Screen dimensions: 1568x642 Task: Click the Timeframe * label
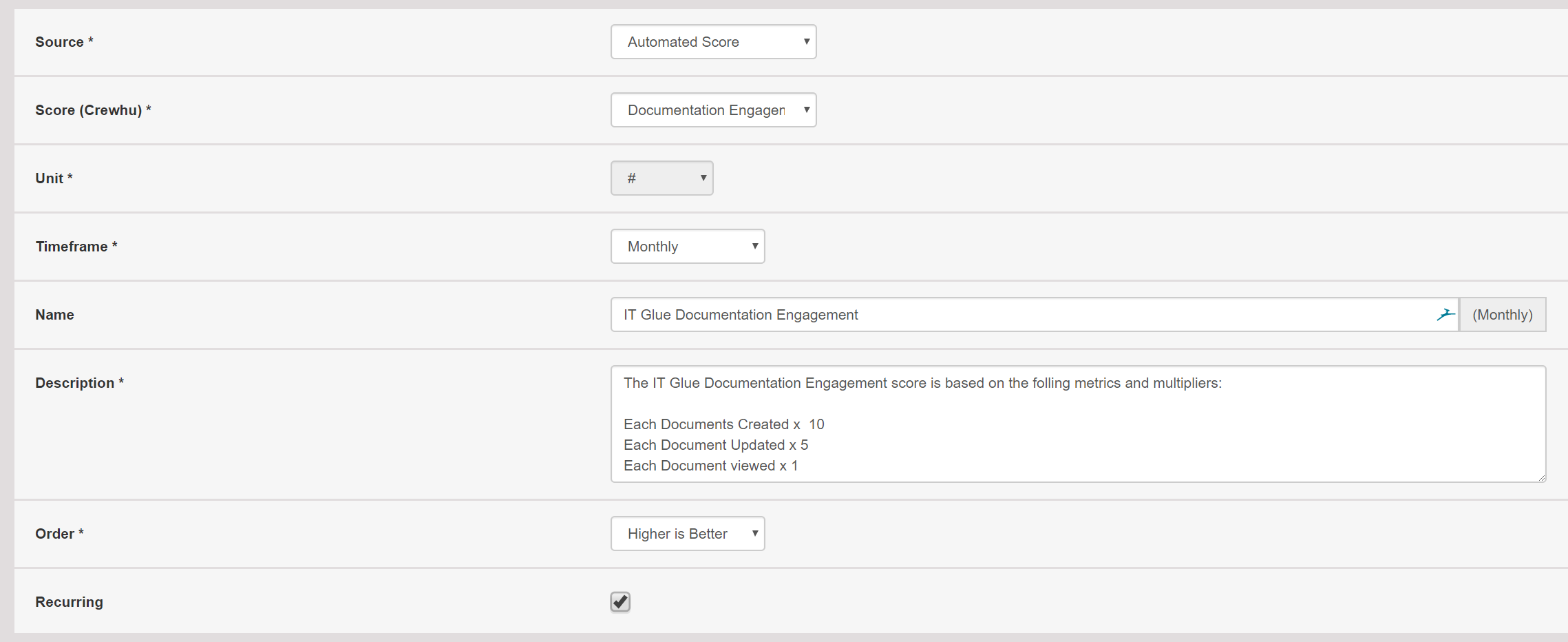click(76, 247)
